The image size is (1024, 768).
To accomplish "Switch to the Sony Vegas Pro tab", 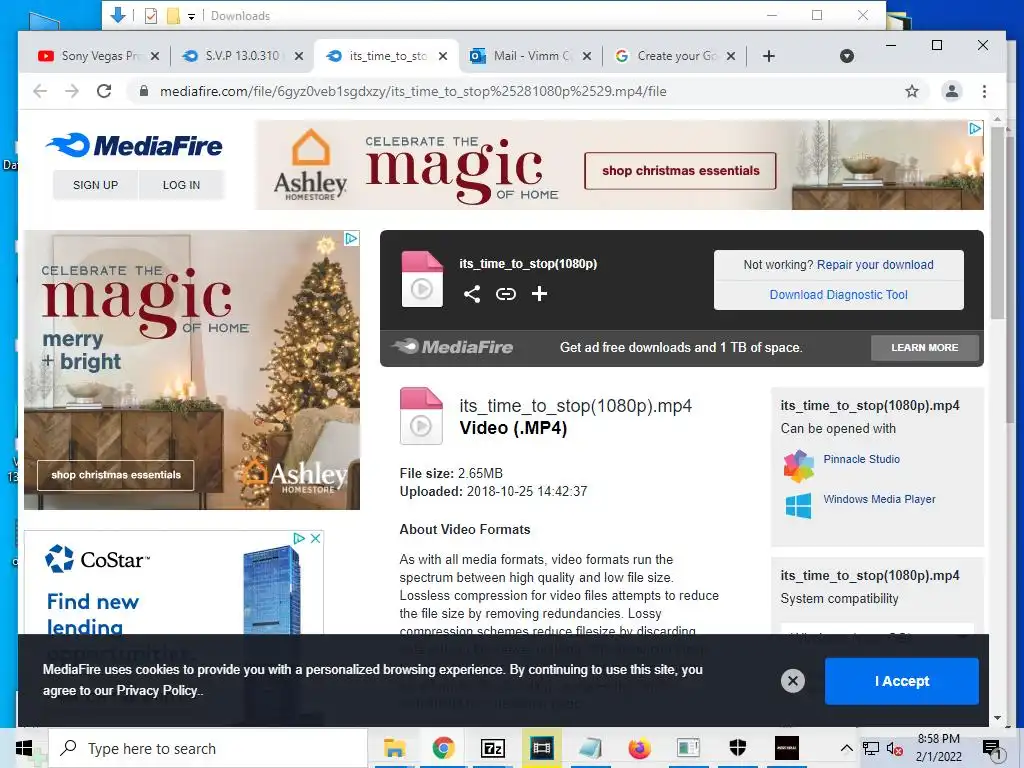I will [99, 56].
